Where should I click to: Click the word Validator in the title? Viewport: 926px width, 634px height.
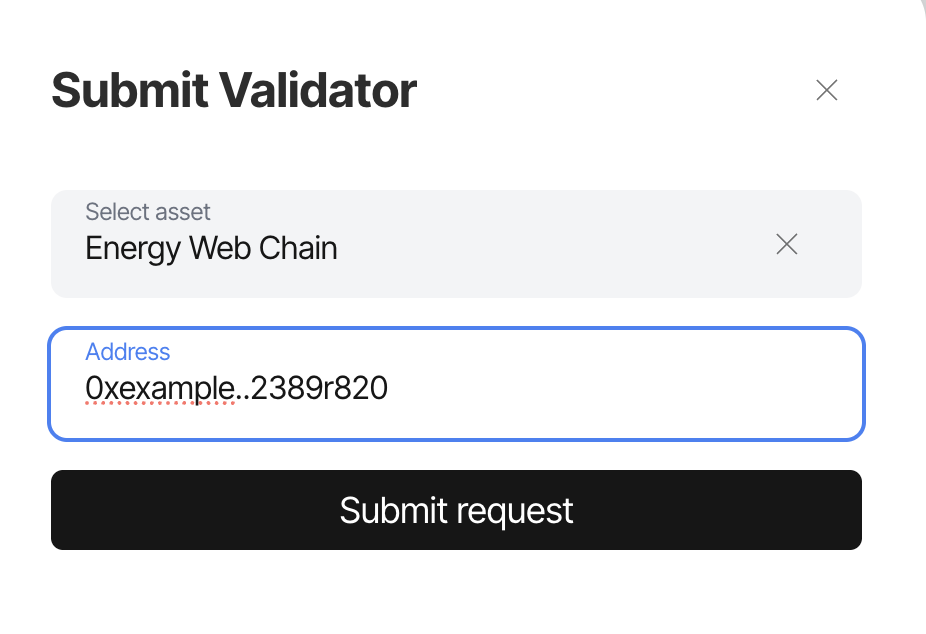[318, 91]
